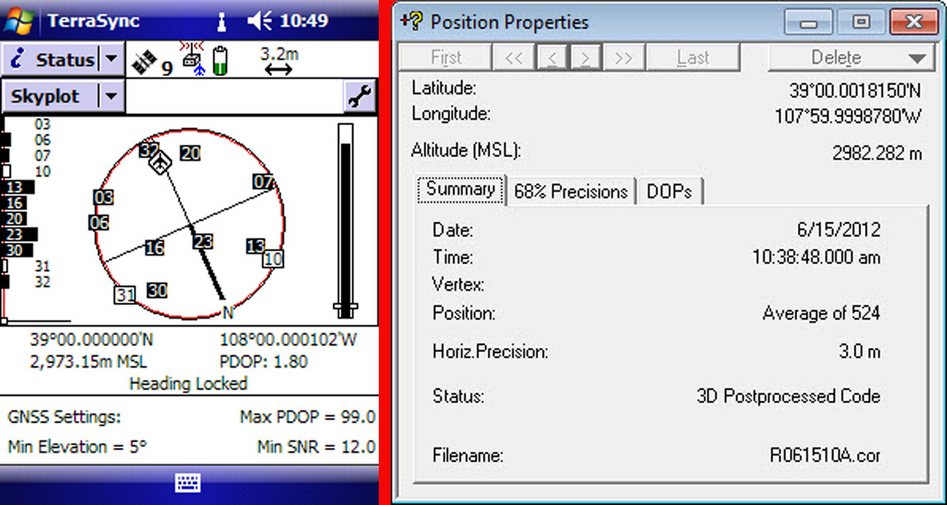Switch to the Summary tab
Screen dimensions: 947x505
pos(461,190)
